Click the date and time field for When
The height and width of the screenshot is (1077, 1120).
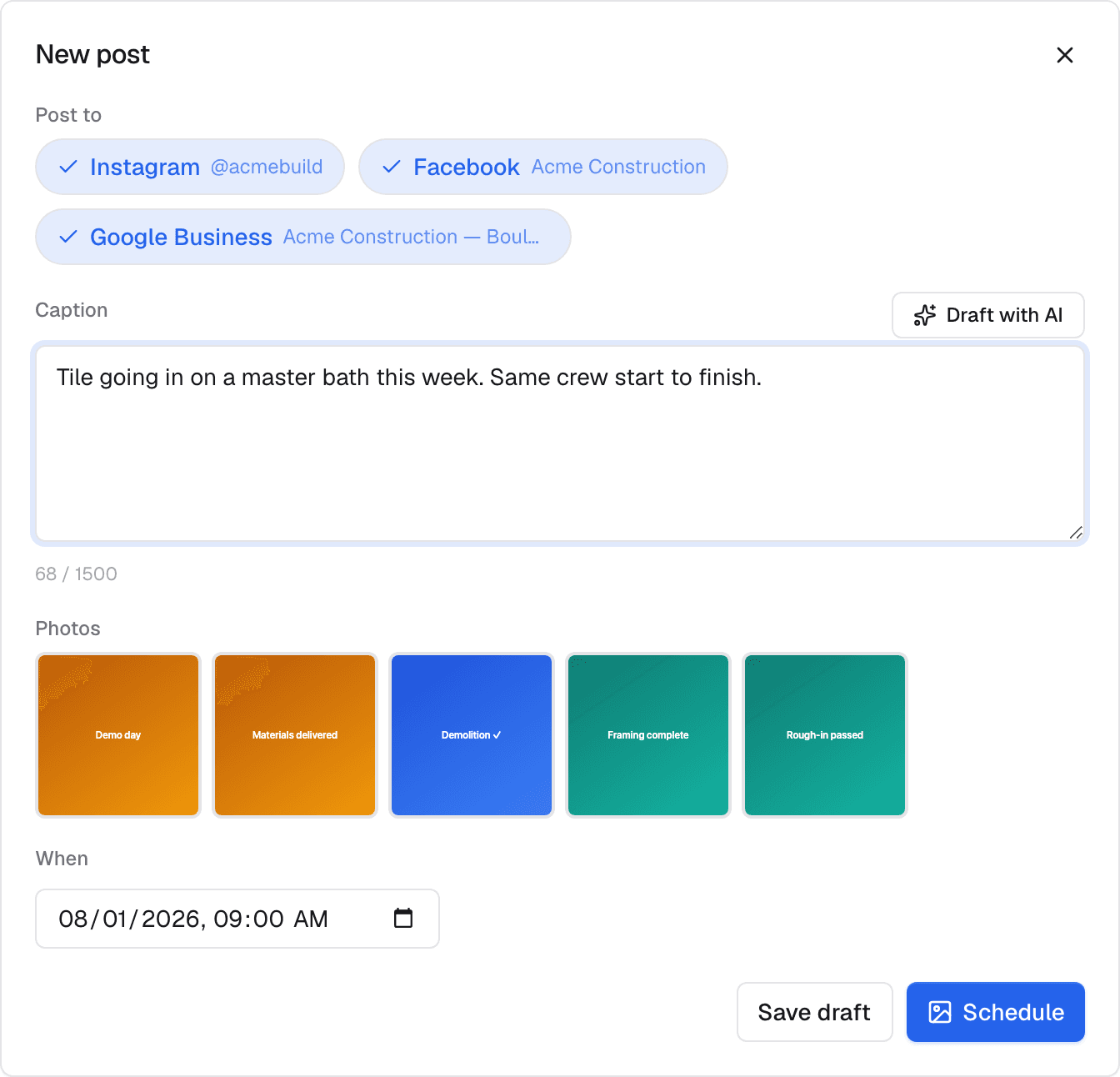tap(237, 919)
